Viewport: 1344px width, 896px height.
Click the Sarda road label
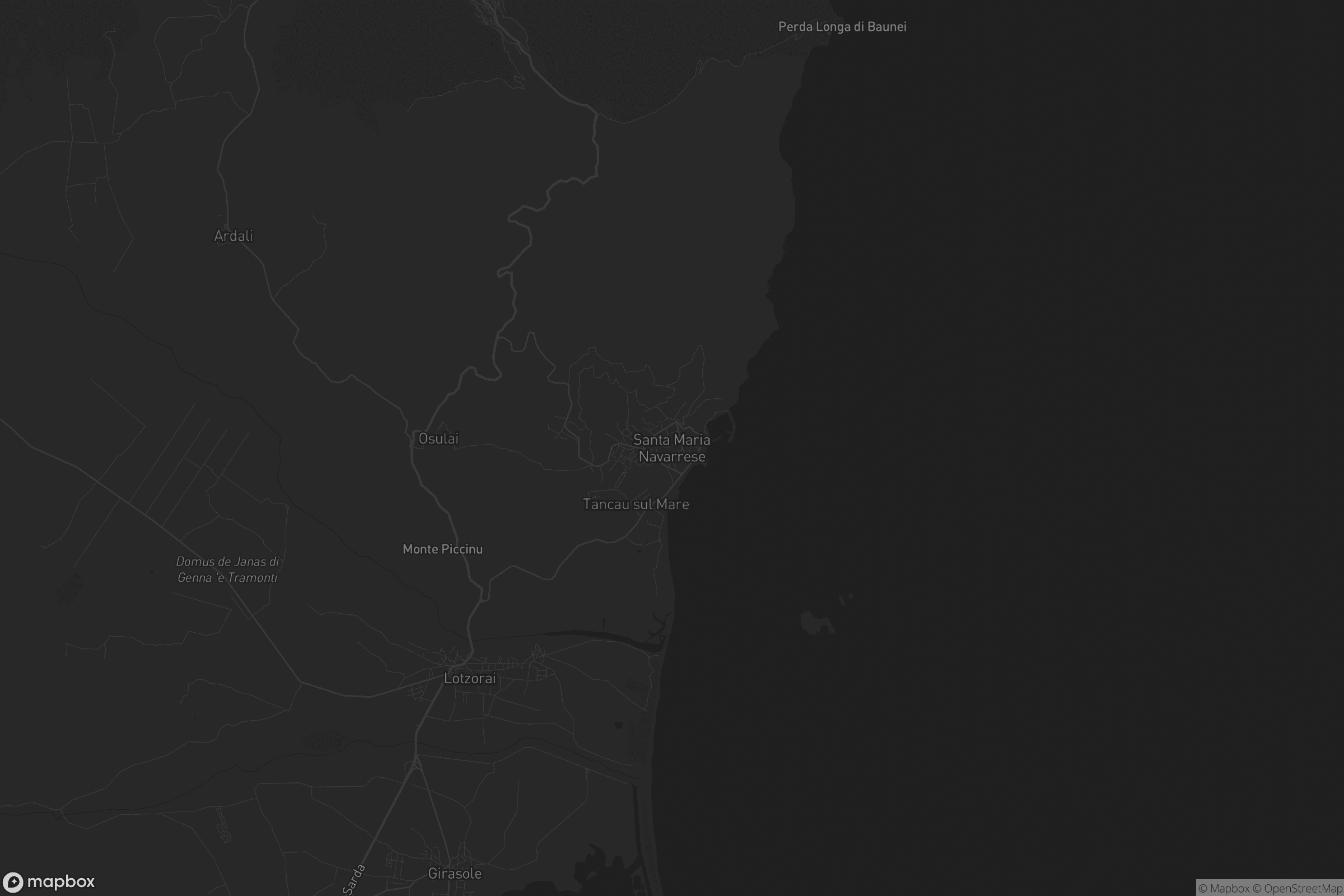click(x=354, y=879)
